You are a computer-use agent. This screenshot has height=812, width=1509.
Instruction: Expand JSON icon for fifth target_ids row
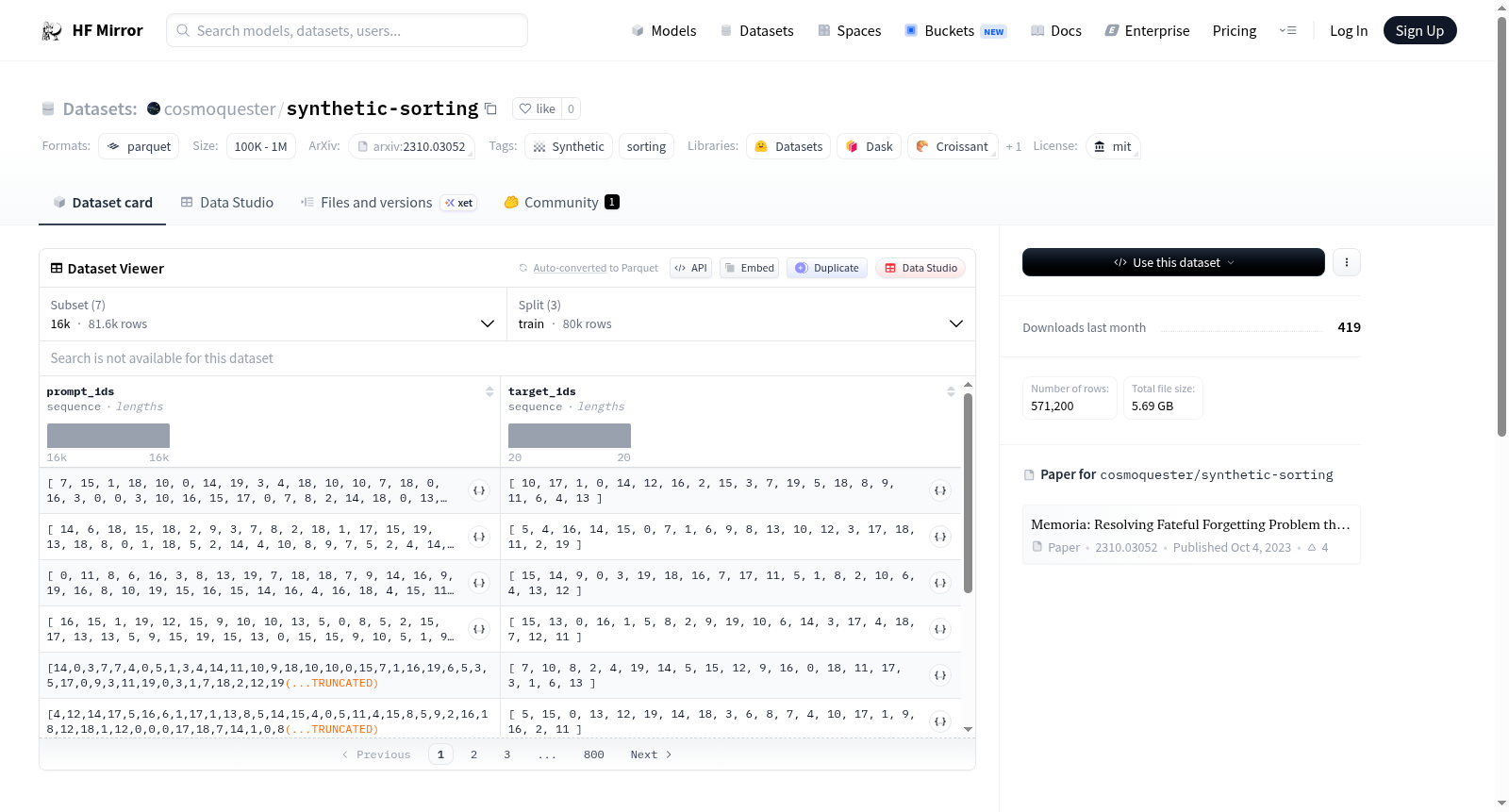coord(940,675)
